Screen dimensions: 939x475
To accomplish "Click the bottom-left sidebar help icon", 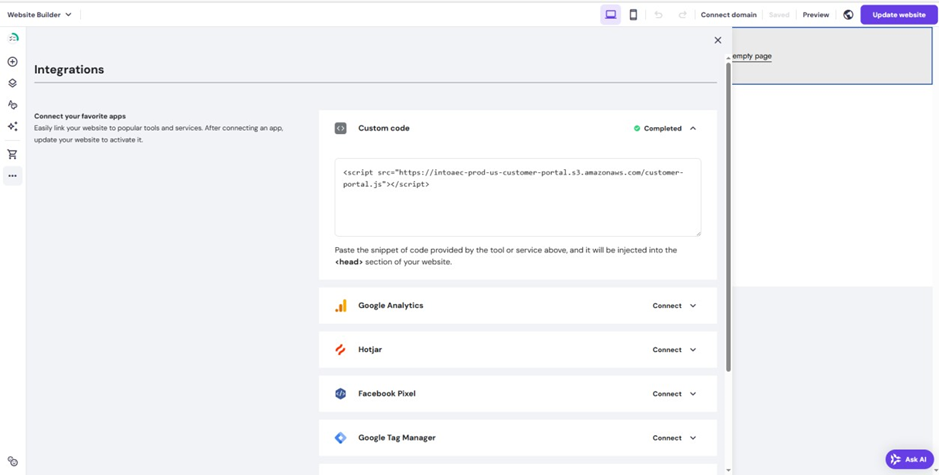I will (x=13, y=461).
